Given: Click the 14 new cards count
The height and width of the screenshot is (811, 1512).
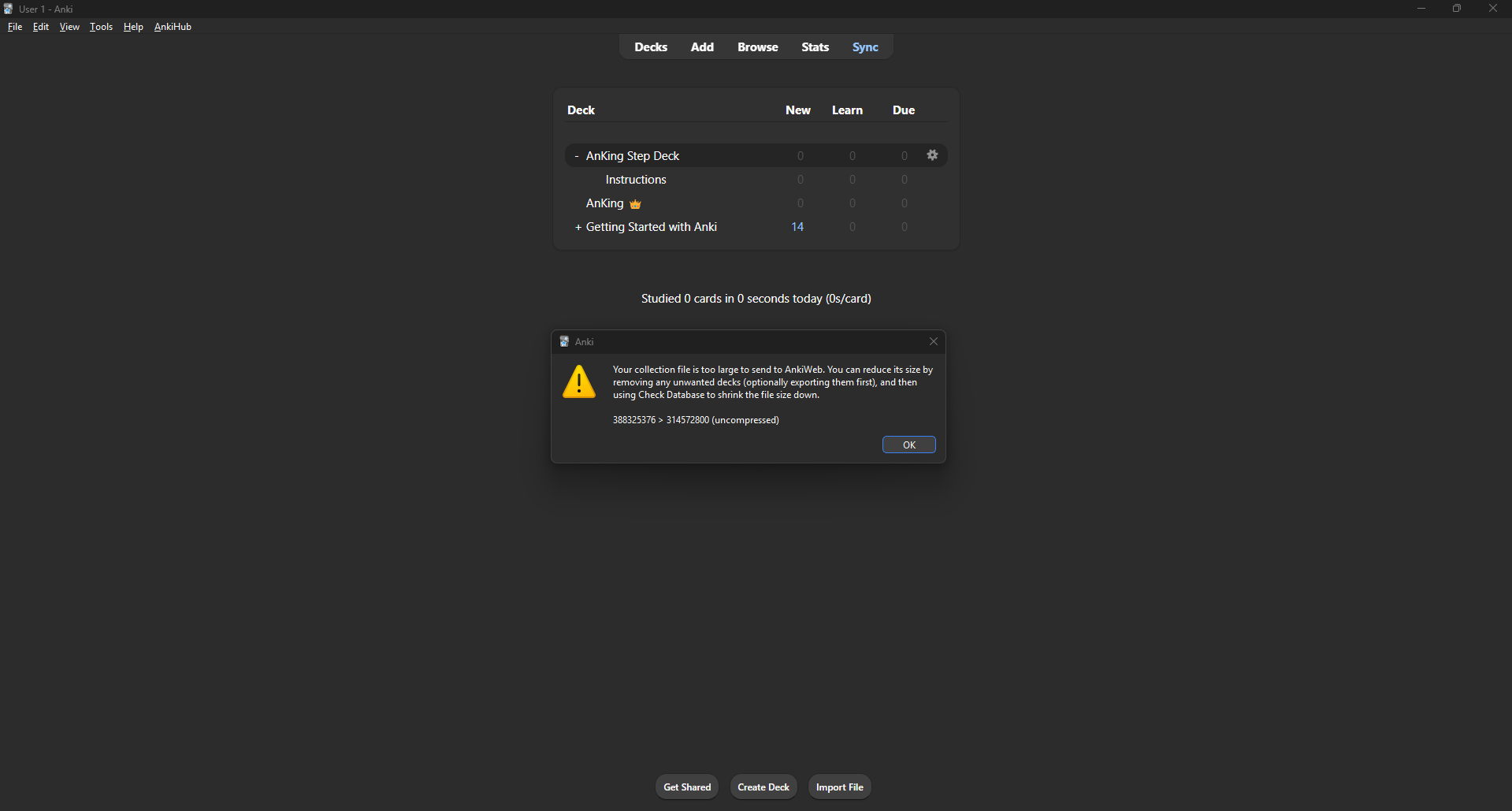Looking at the screenshot, I should tap(797, 227).
